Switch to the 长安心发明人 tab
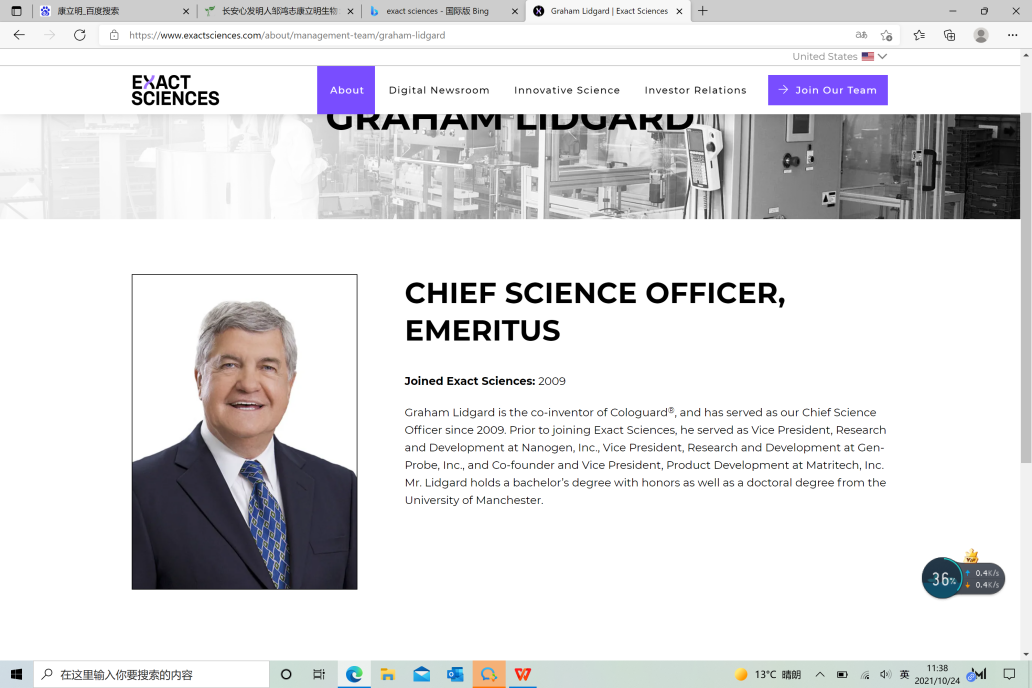The width and height of the screenshot is (1032, 688). pos(279,11)
